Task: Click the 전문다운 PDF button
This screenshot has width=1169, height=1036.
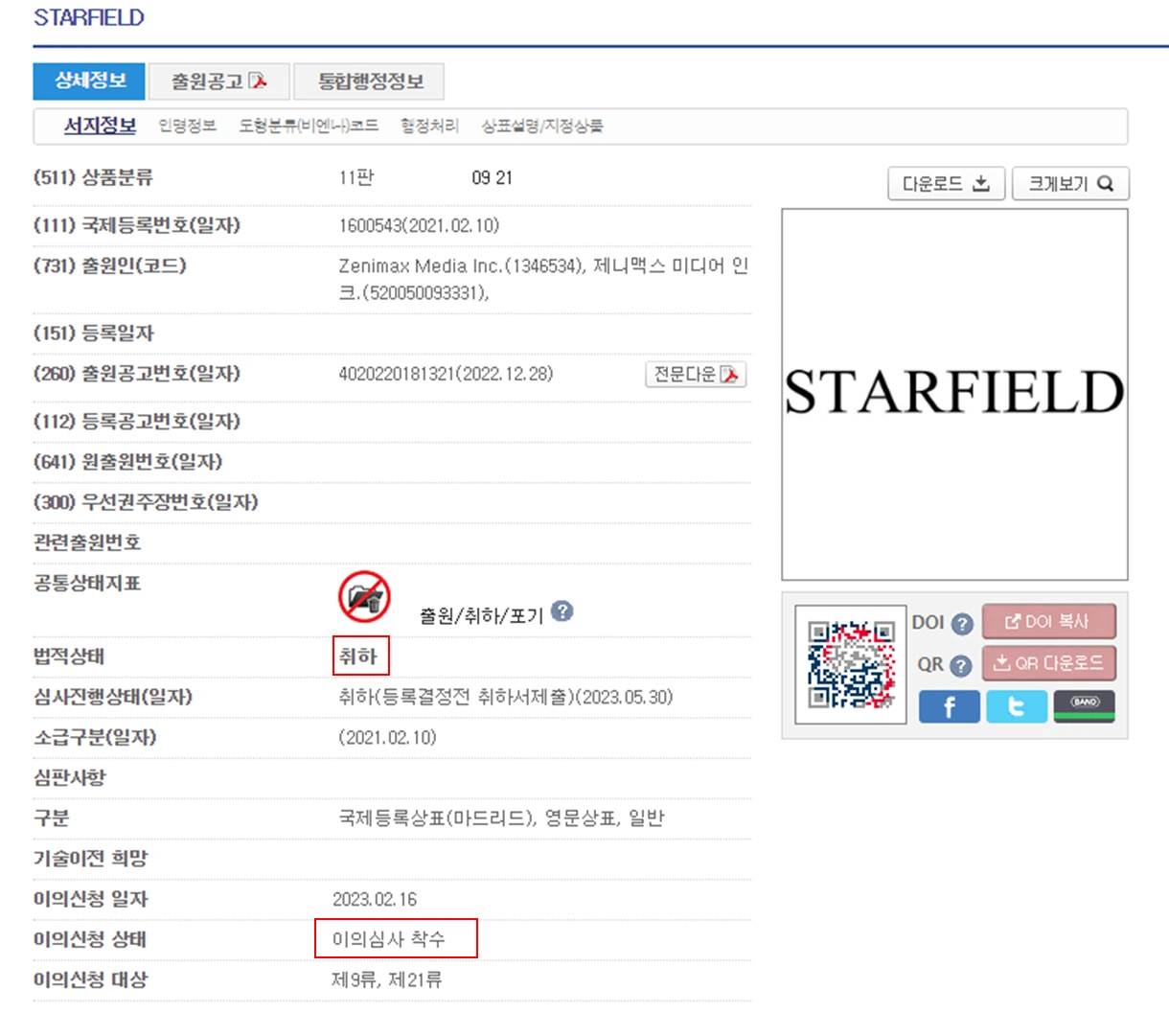Action: pos(696,374)
